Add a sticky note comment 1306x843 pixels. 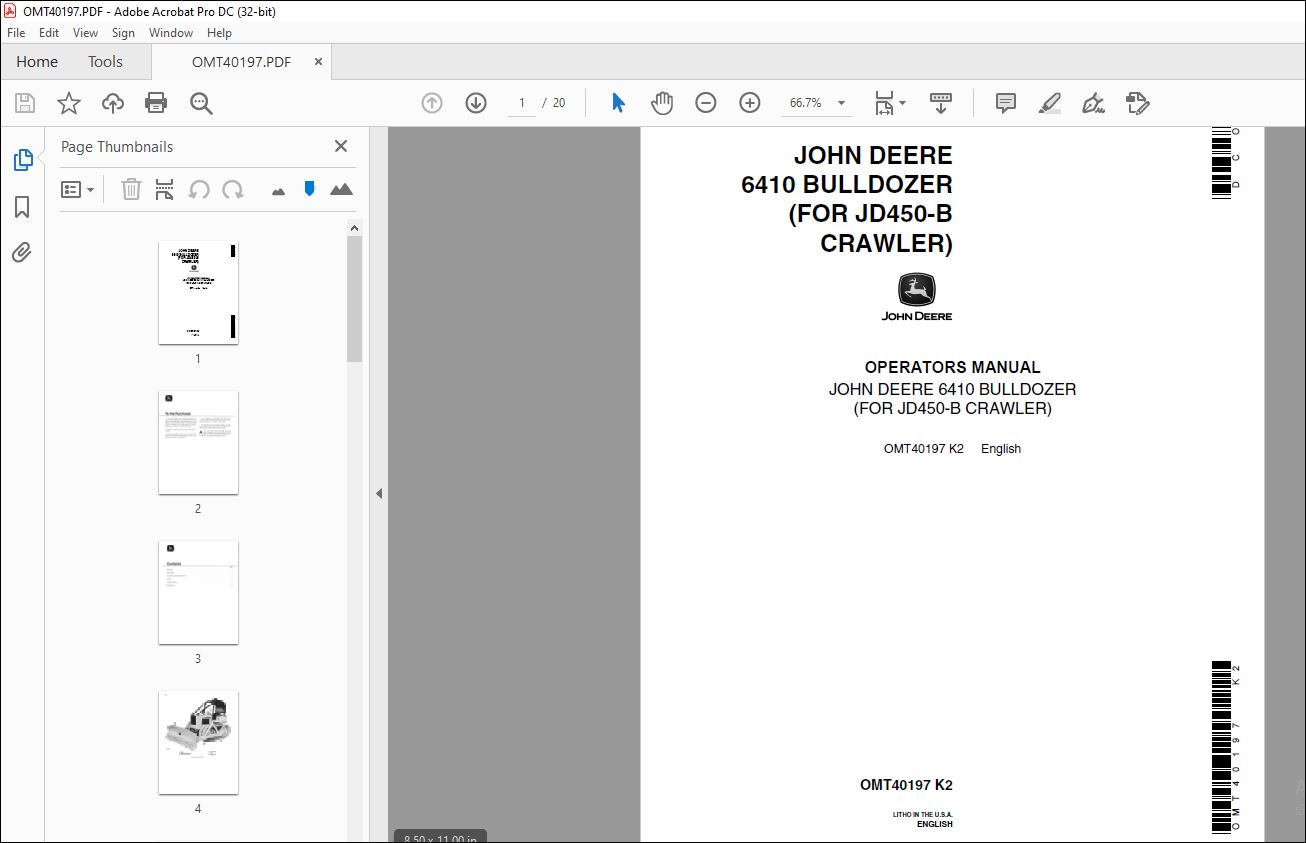pos(1006,103)
